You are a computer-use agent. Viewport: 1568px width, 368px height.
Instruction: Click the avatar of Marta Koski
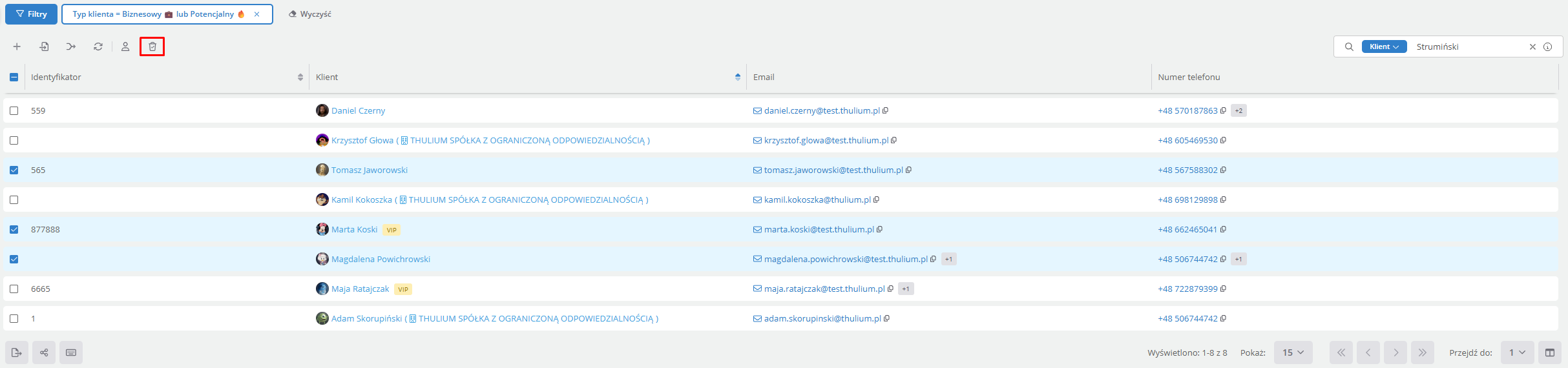pyautogui.click(x=322, y=229)
